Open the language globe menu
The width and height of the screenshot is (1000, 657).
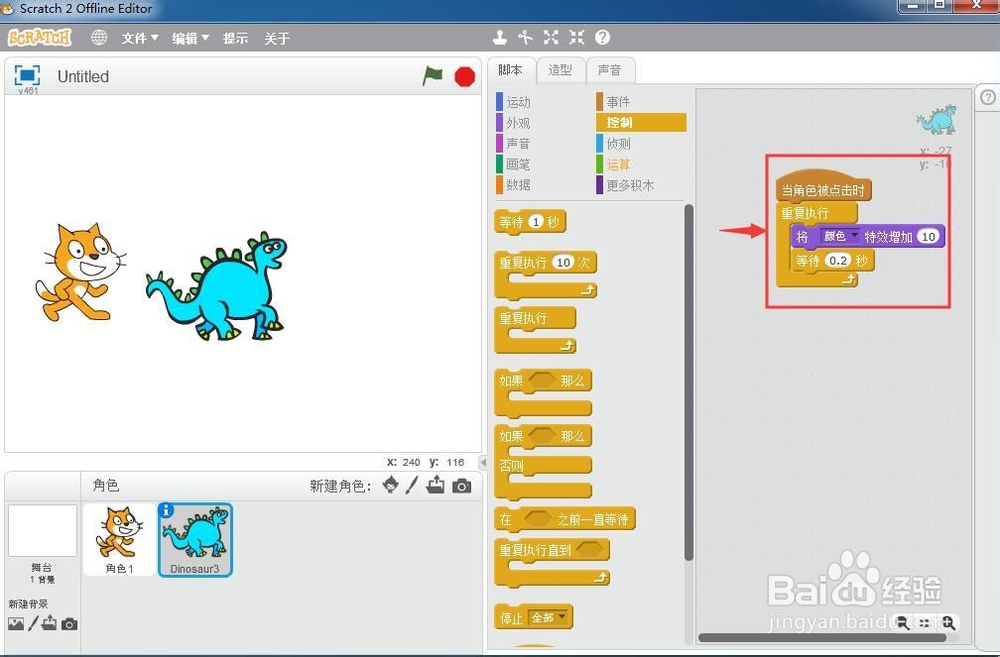tap(99, 38)
